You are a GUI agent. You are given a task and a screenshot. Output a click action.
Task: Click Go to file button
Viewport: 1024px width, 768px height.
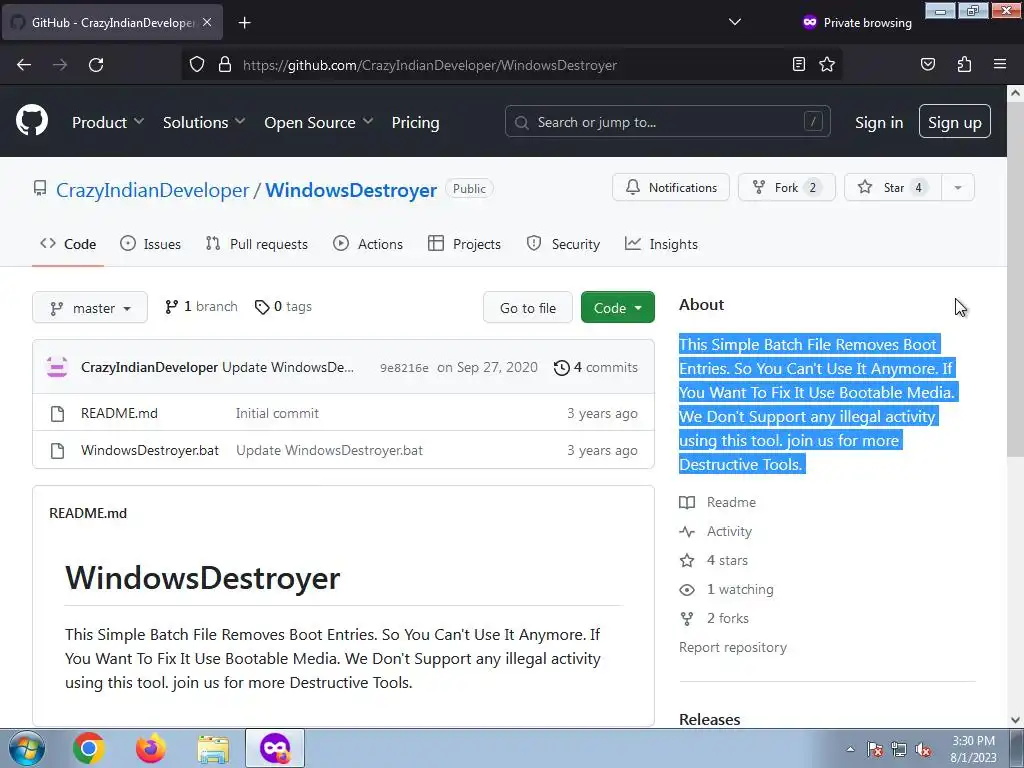pyautogui.click(x=528, y=308)
